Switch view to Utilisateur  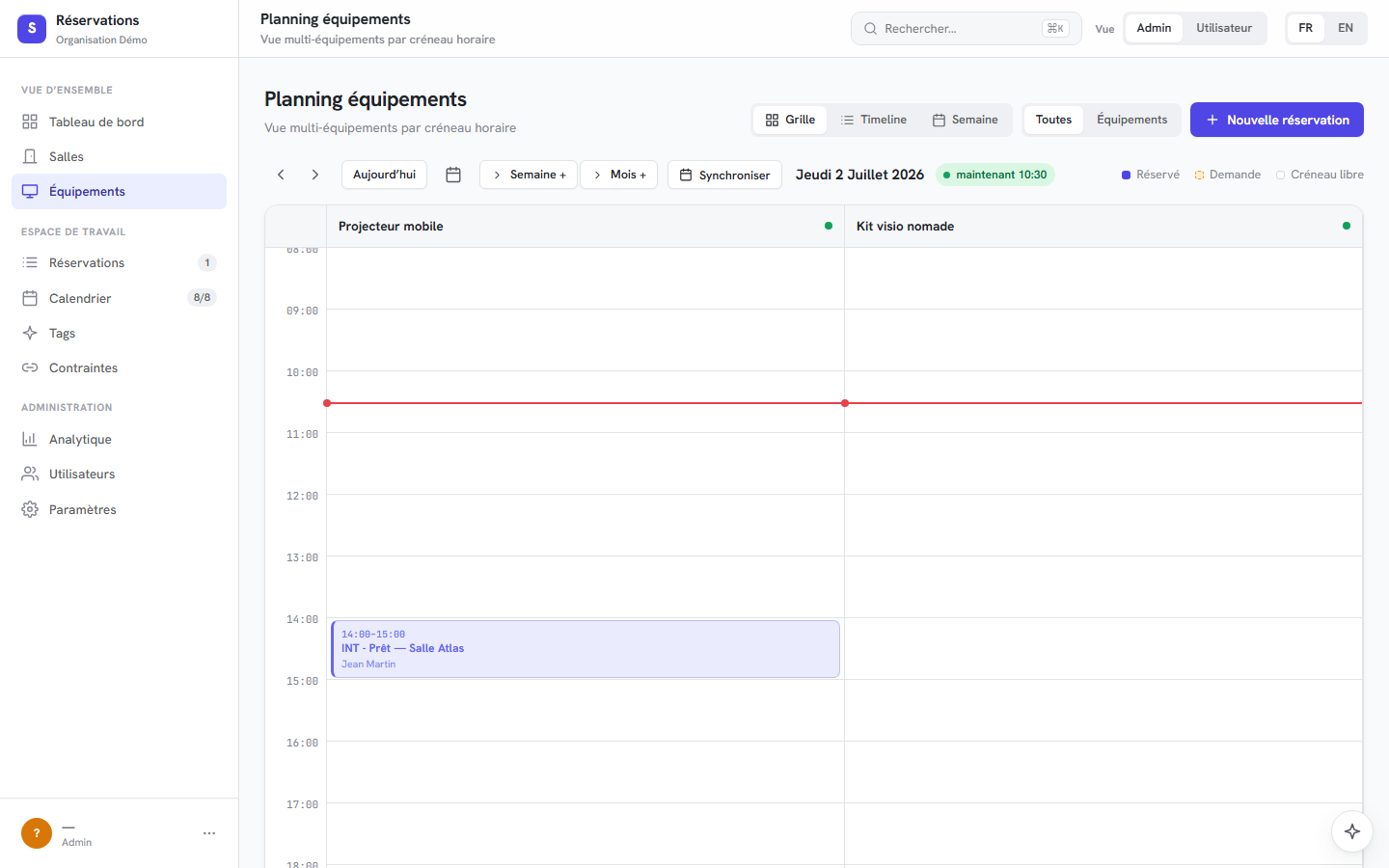tap(1224, 28)
